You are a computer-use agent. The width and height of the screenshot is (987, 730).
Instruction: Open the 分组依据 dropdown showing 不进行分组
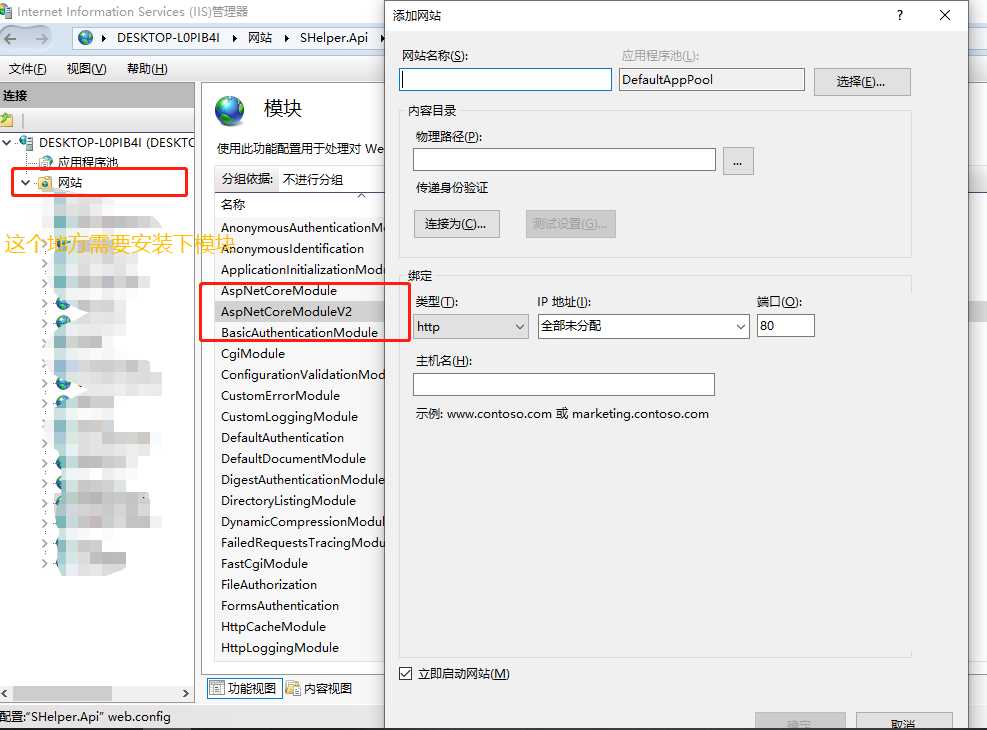(x=331, y=179)
